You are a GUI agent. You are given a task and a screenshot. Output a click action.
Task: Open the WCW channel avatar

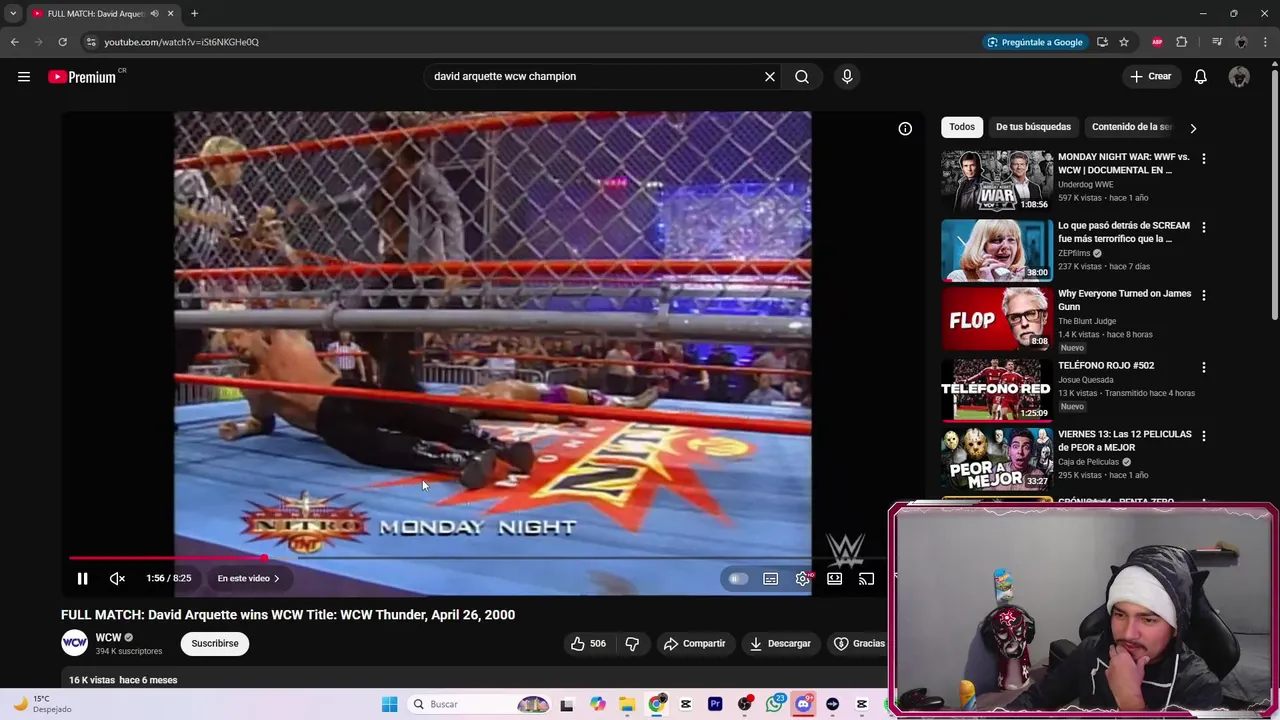click(x=74, y=643)
